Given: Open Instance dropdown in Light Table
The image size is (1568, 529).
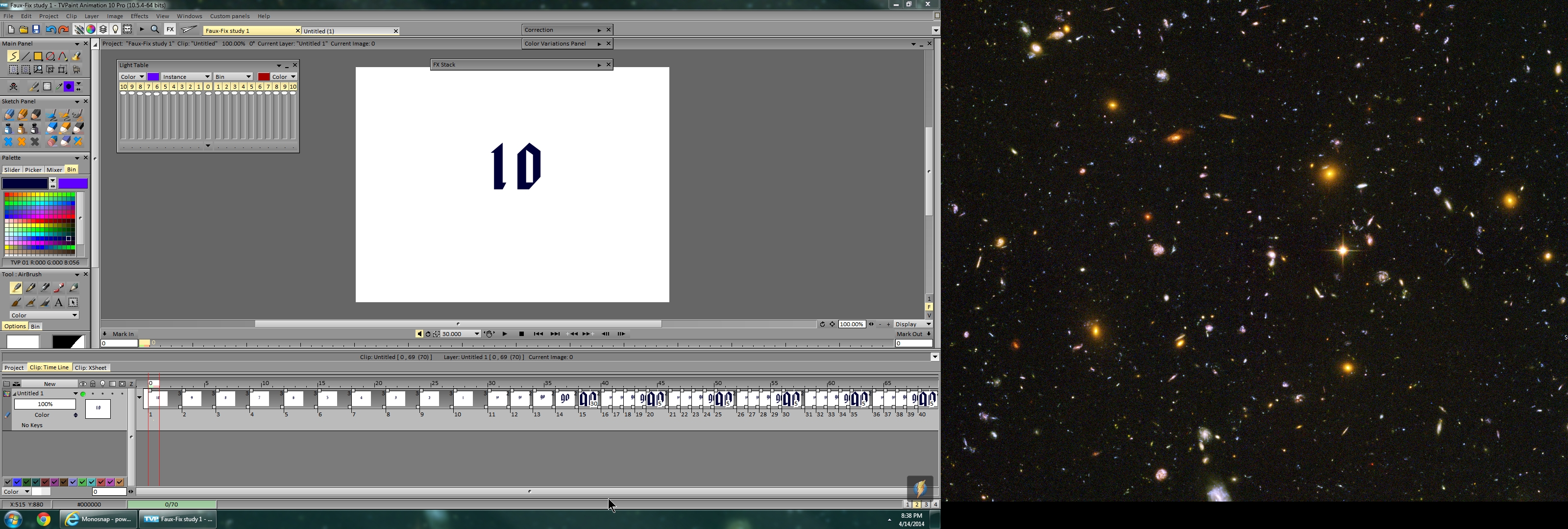Looking at the screenshot, I should [186, 77].
